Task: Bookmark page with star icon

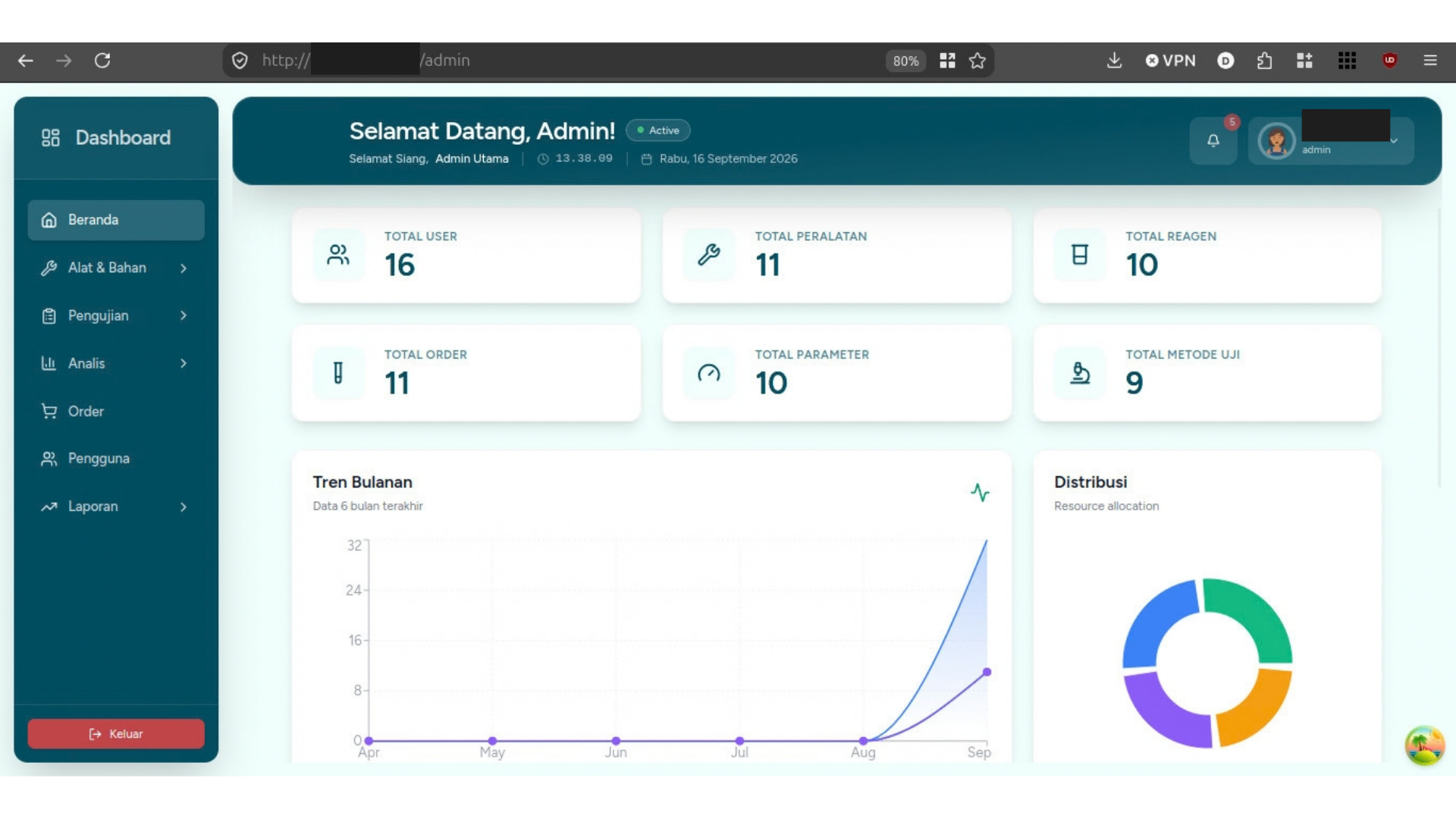Action: 977,61
